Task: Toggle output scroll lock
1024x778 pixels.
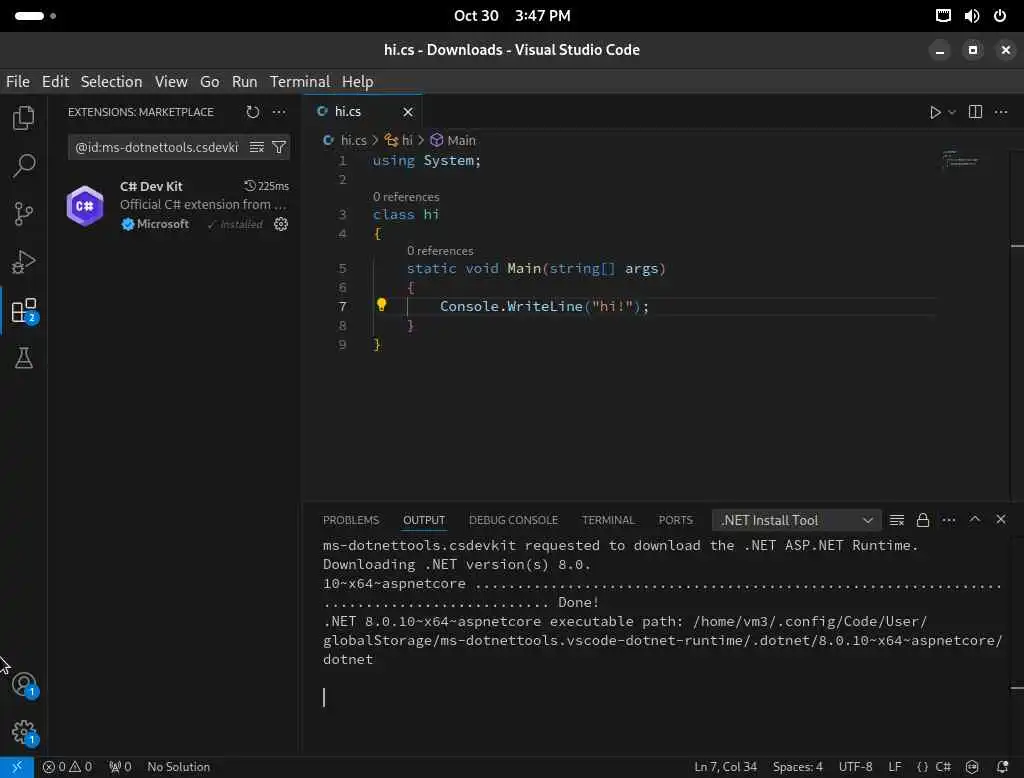Action: (x=923, y=520)
